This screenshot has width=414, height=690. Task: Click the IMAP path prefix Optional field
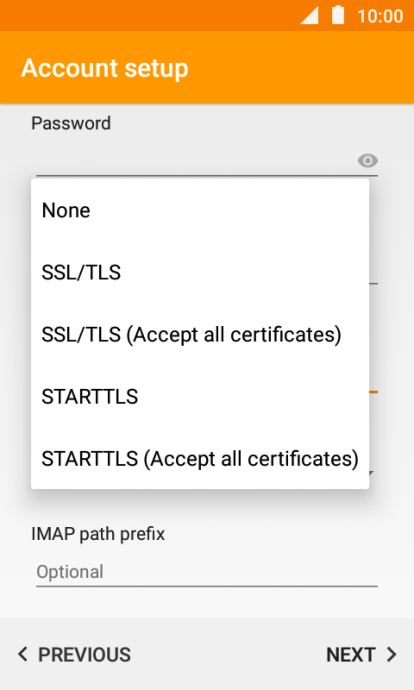tap(207, 572)
